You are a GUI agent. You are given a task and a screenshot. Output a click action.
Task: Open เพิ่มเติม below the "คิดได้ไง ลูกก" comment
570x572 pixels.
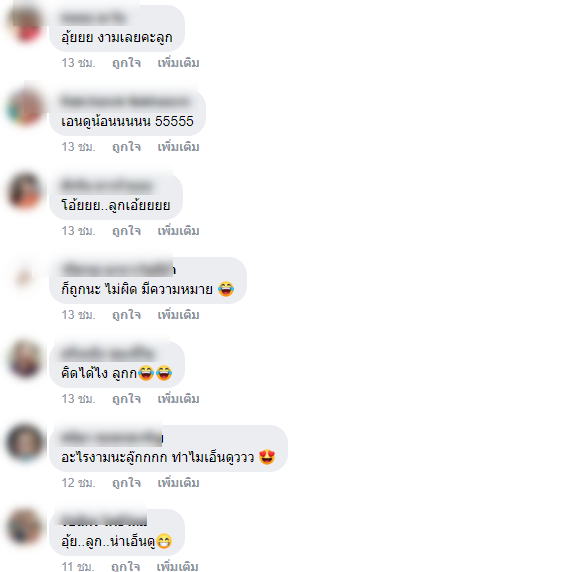(178, 399)
